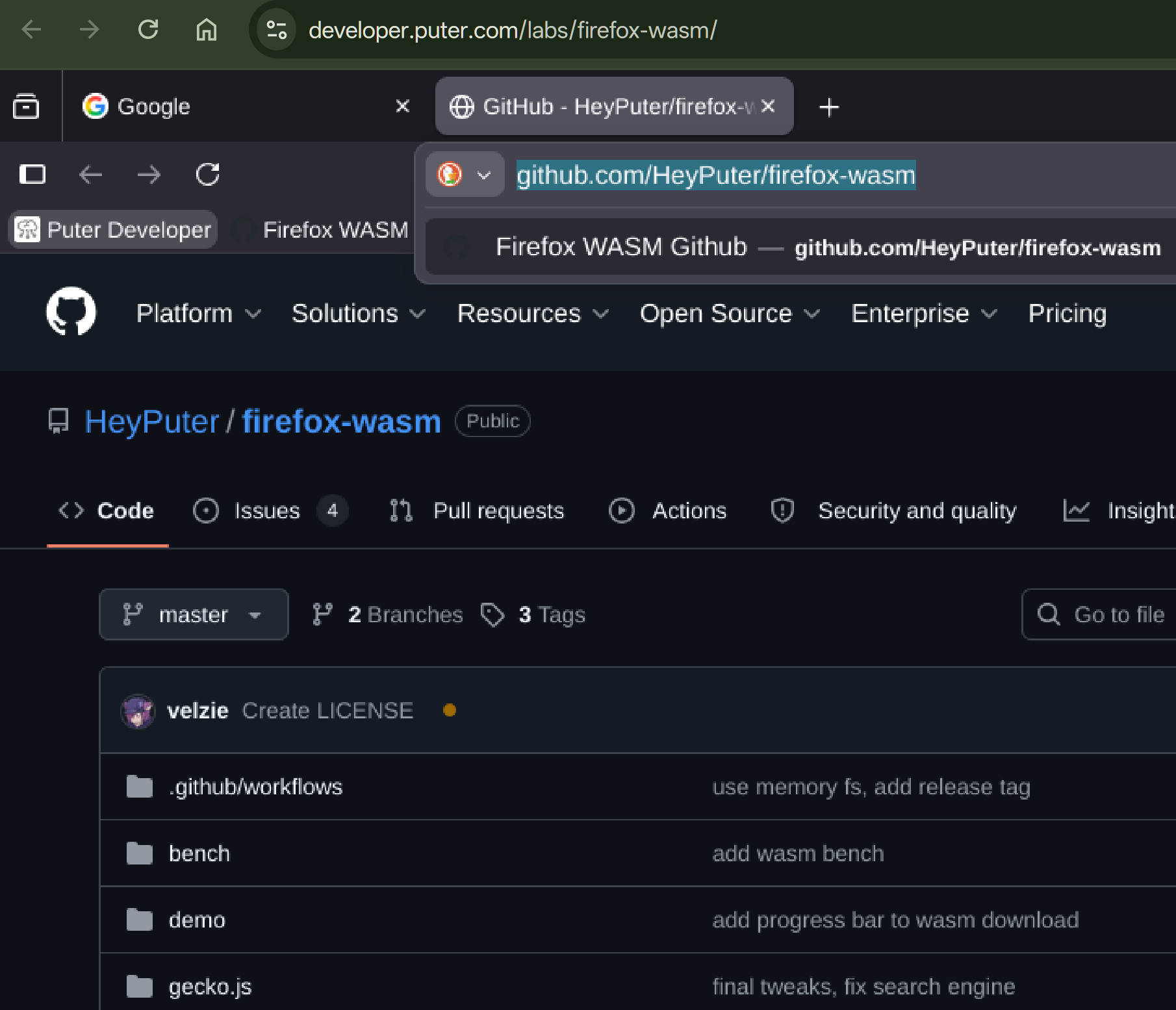Open DuckDuckGo search engine dropdown
The width and height of the screenshot is (1176, 1010).
click(x=465, y=175)
